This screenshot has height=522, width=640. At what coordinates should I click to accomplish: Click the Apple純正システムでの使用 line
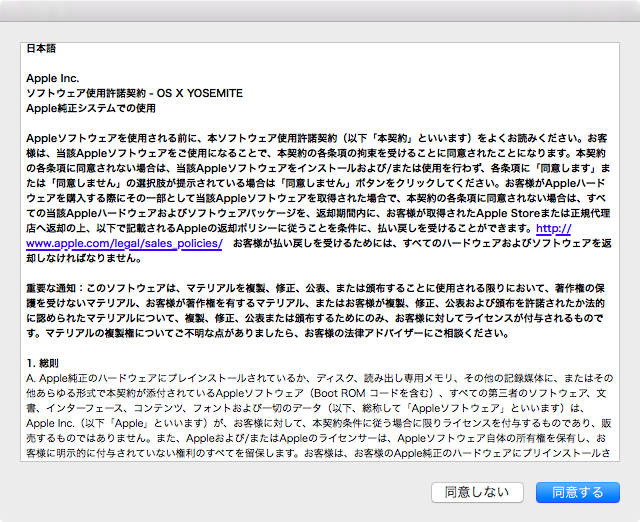tap(91, 108)
